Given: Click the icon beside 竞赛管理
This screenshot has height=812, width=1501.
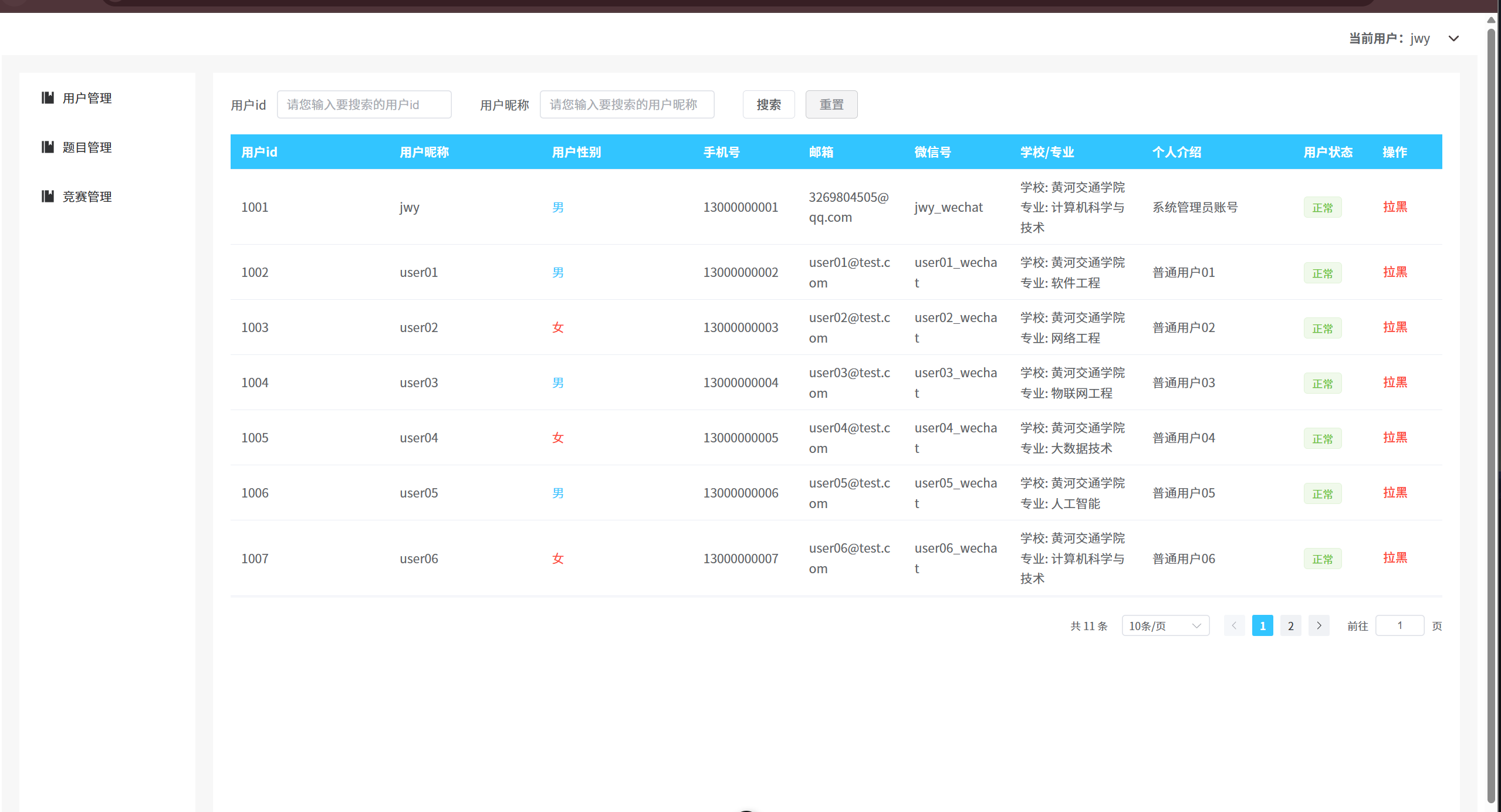Looking at the screenshot, I should tap(48, 196).
